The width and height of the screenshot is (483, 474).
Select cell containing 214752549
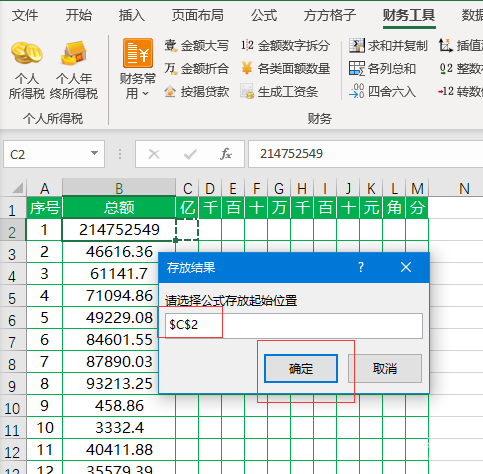point(119,230)
